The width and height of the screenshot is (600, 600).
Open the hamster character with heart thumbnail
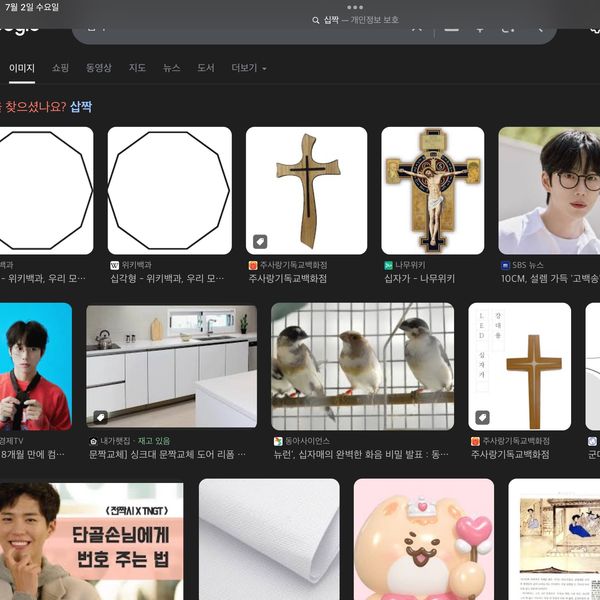(424, 539)
